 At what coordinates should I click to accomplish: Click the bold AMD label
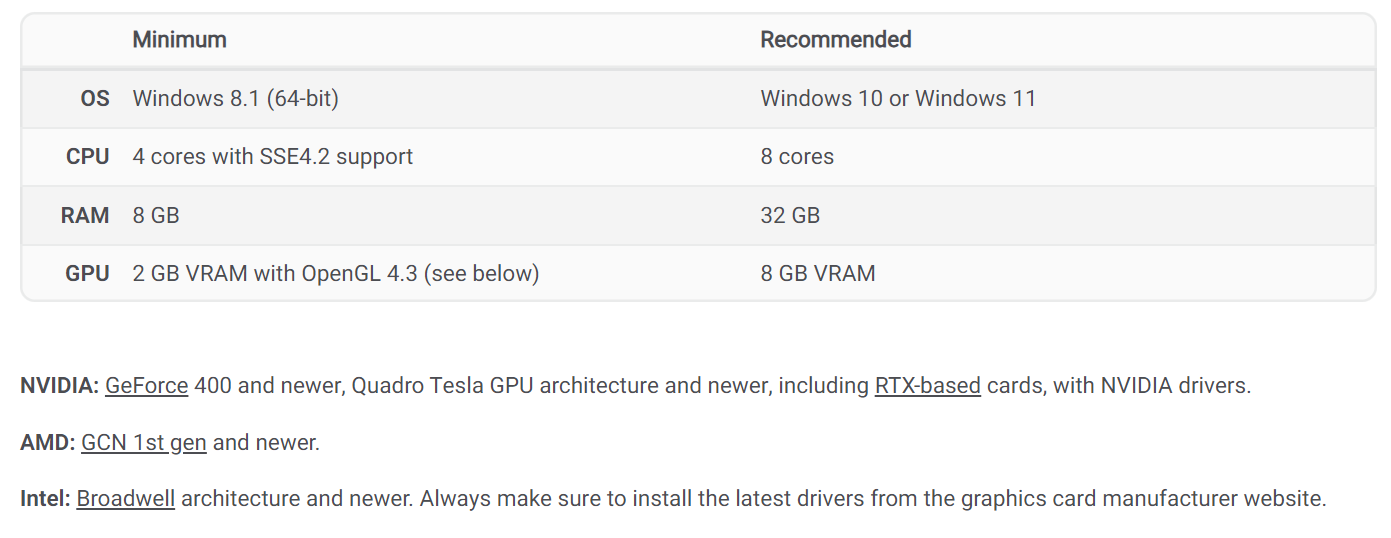pyautogui.click(x=47, y=442)
